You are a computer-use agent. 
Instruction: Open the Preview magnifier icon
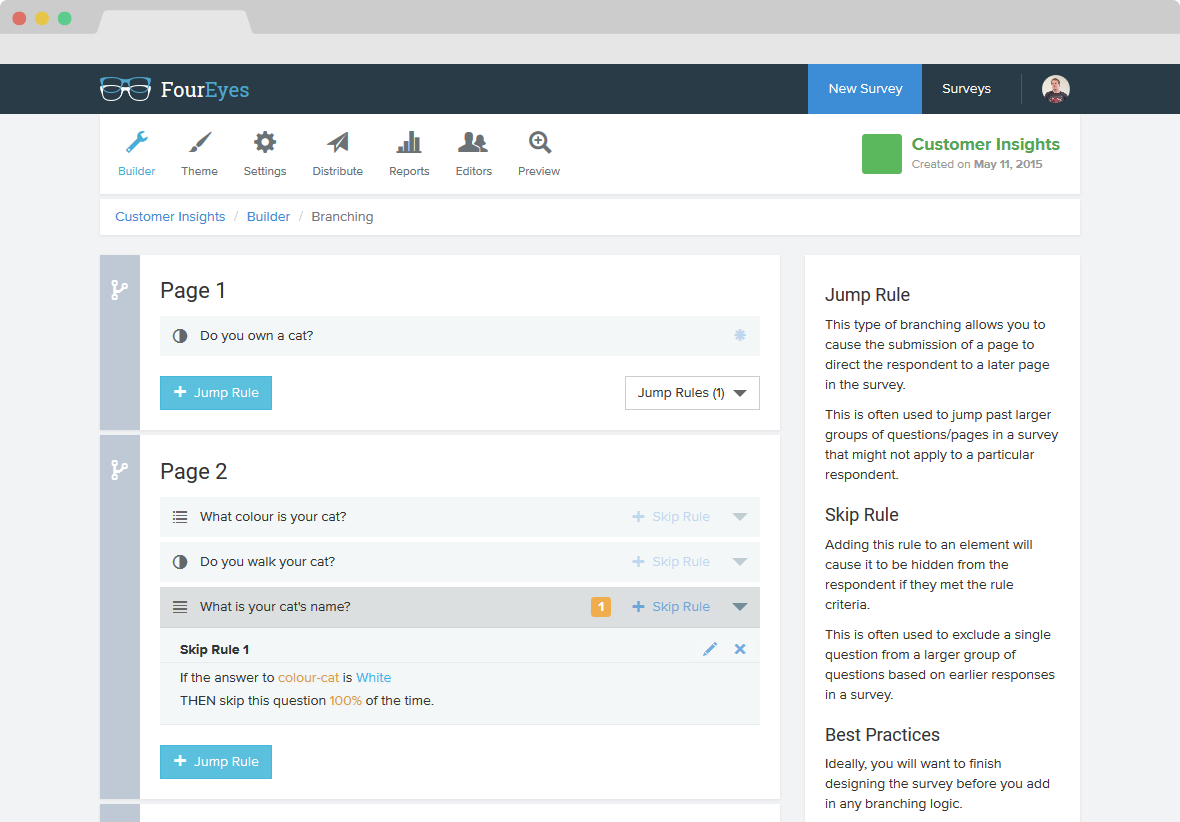pyautogui.click(x=540, y=142)
